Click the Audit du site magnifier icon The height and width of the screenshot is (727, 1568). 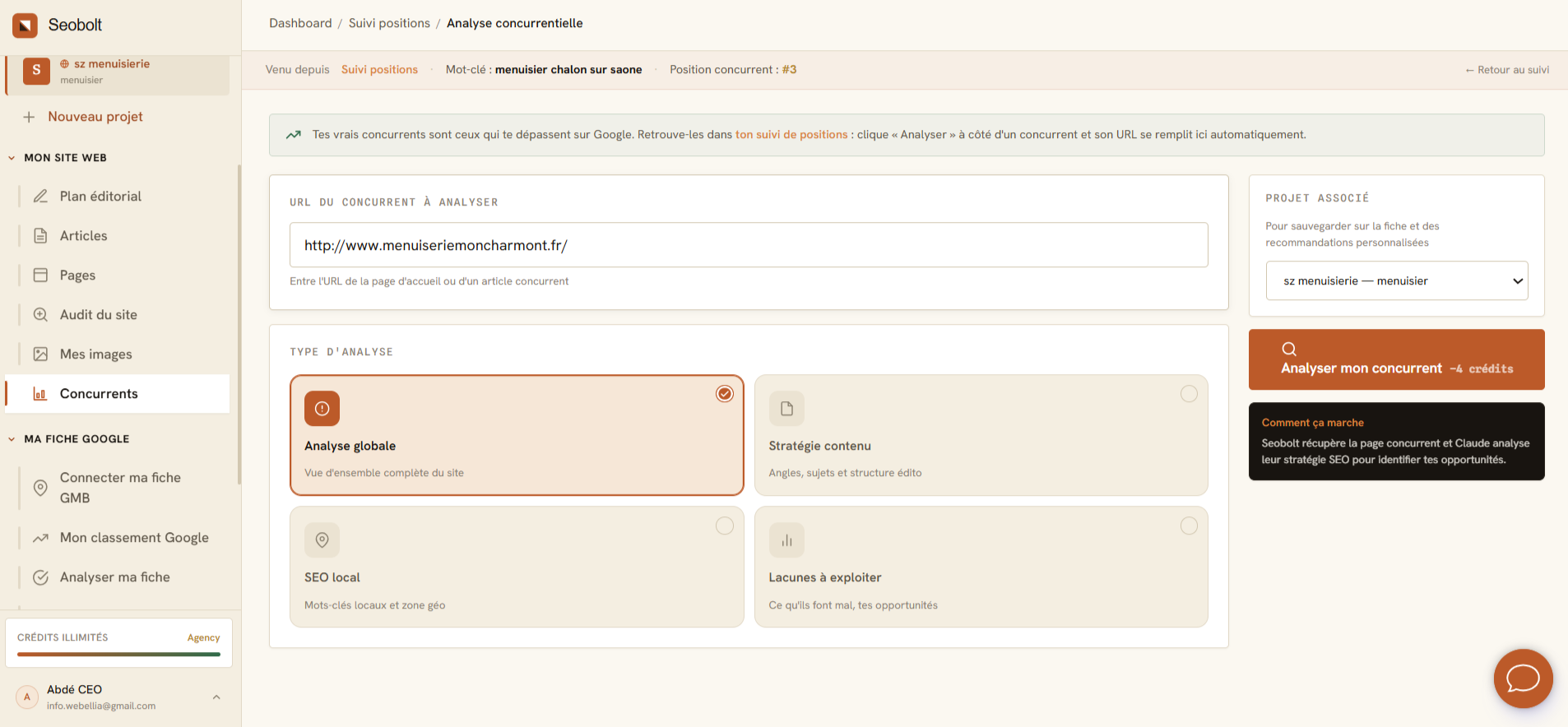tap(40, 315)
